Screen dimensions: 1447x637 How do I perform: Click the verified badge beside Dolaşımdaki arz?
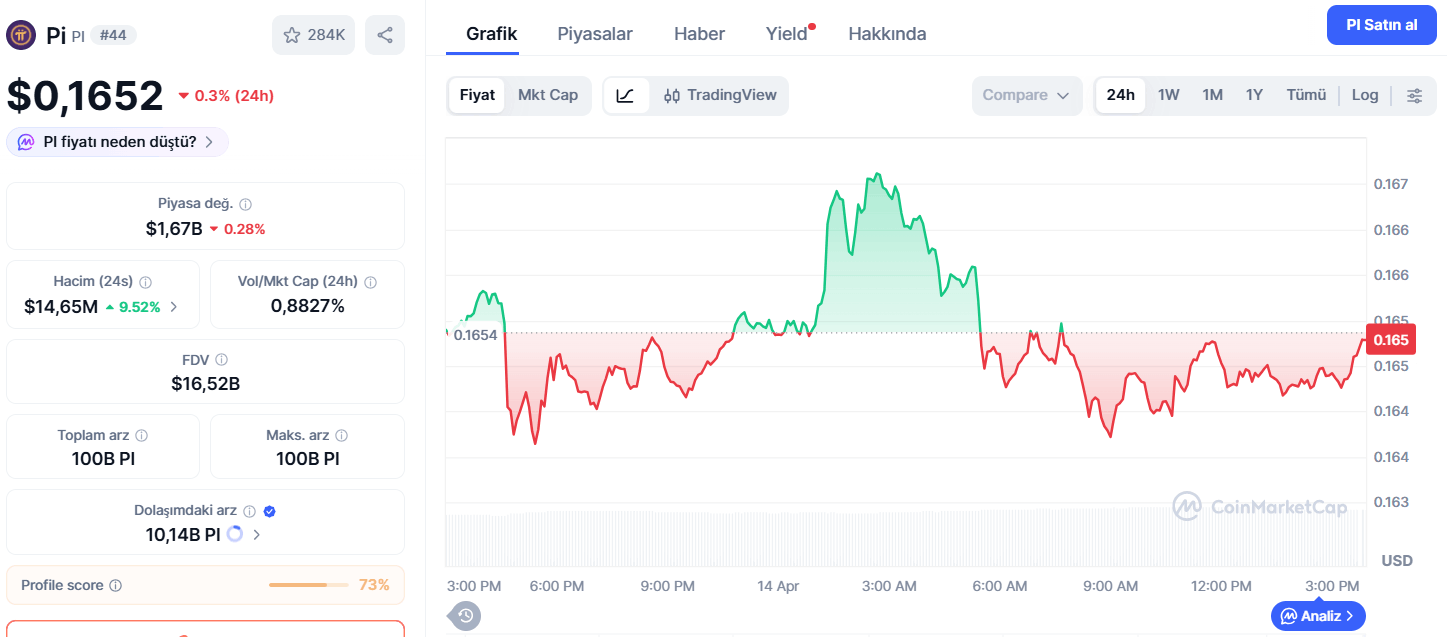[269, 510]
